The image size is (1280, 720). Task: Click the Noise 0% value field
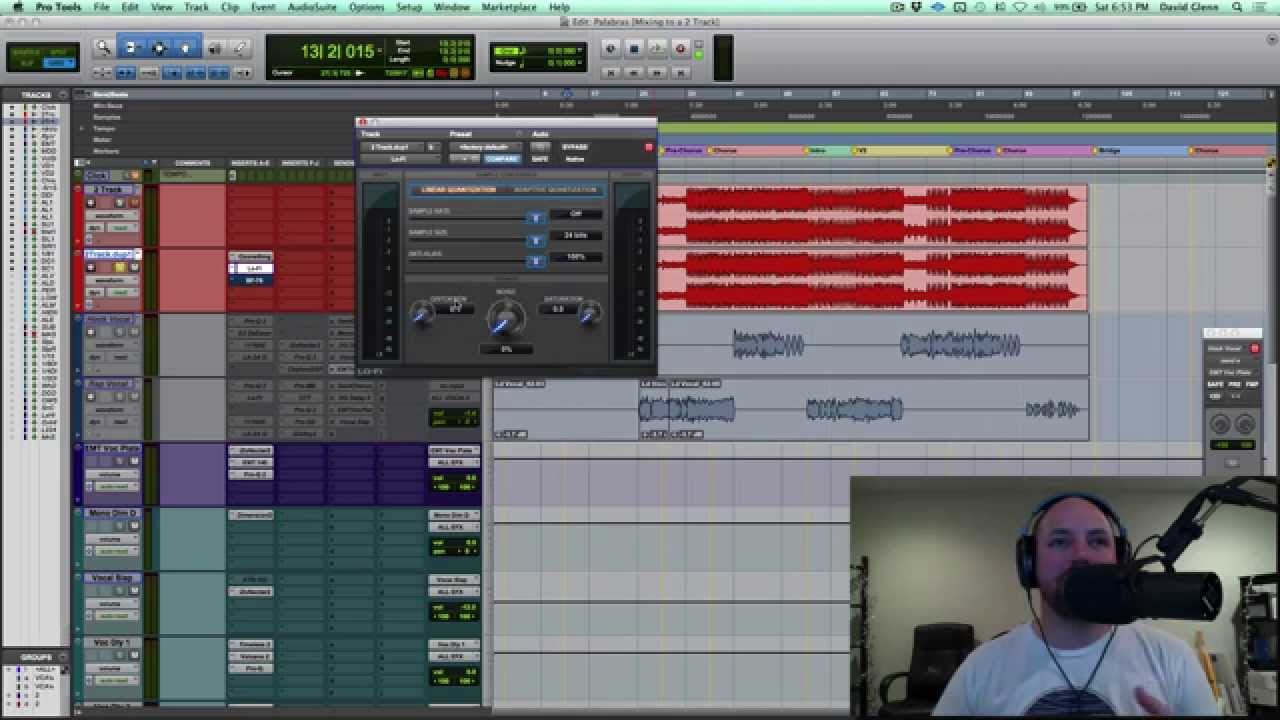[x=506, y=349]
